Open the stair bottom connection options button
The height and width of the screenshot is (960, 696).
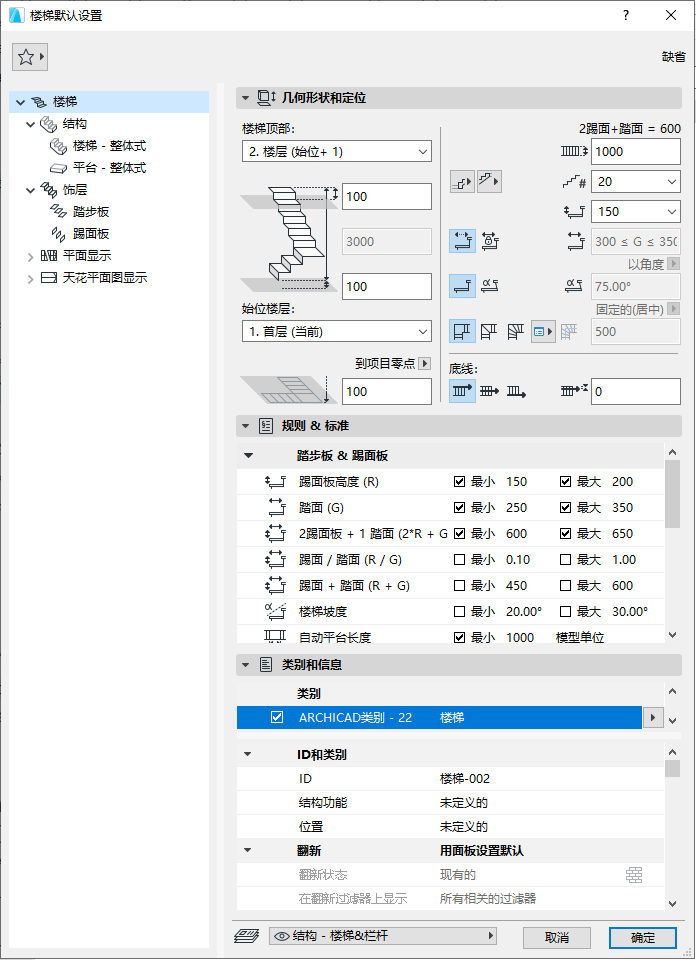(462, 182)
